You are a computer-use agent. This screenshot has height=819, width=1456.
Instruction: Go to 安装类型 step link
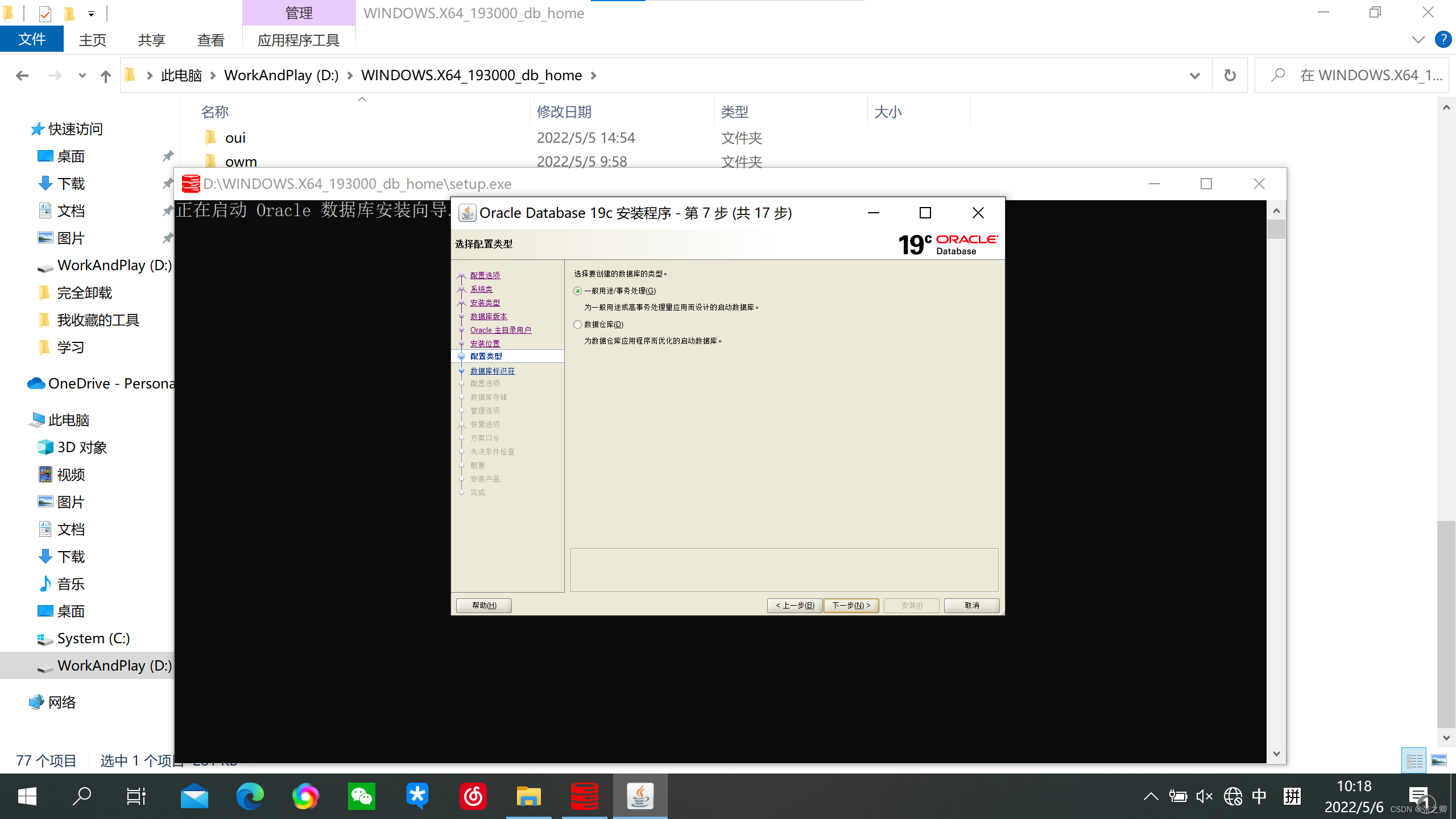[485, 303]
